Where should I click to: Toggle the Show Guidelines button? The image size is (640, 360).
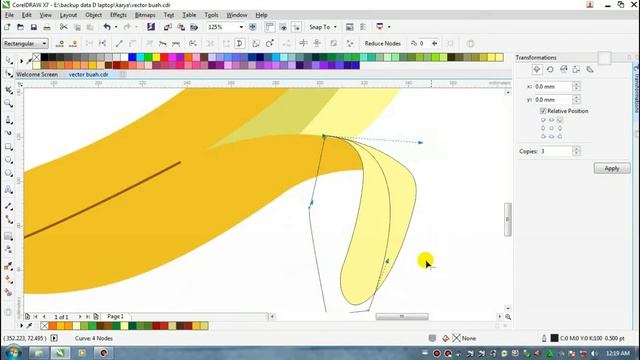tap(296, 27)
